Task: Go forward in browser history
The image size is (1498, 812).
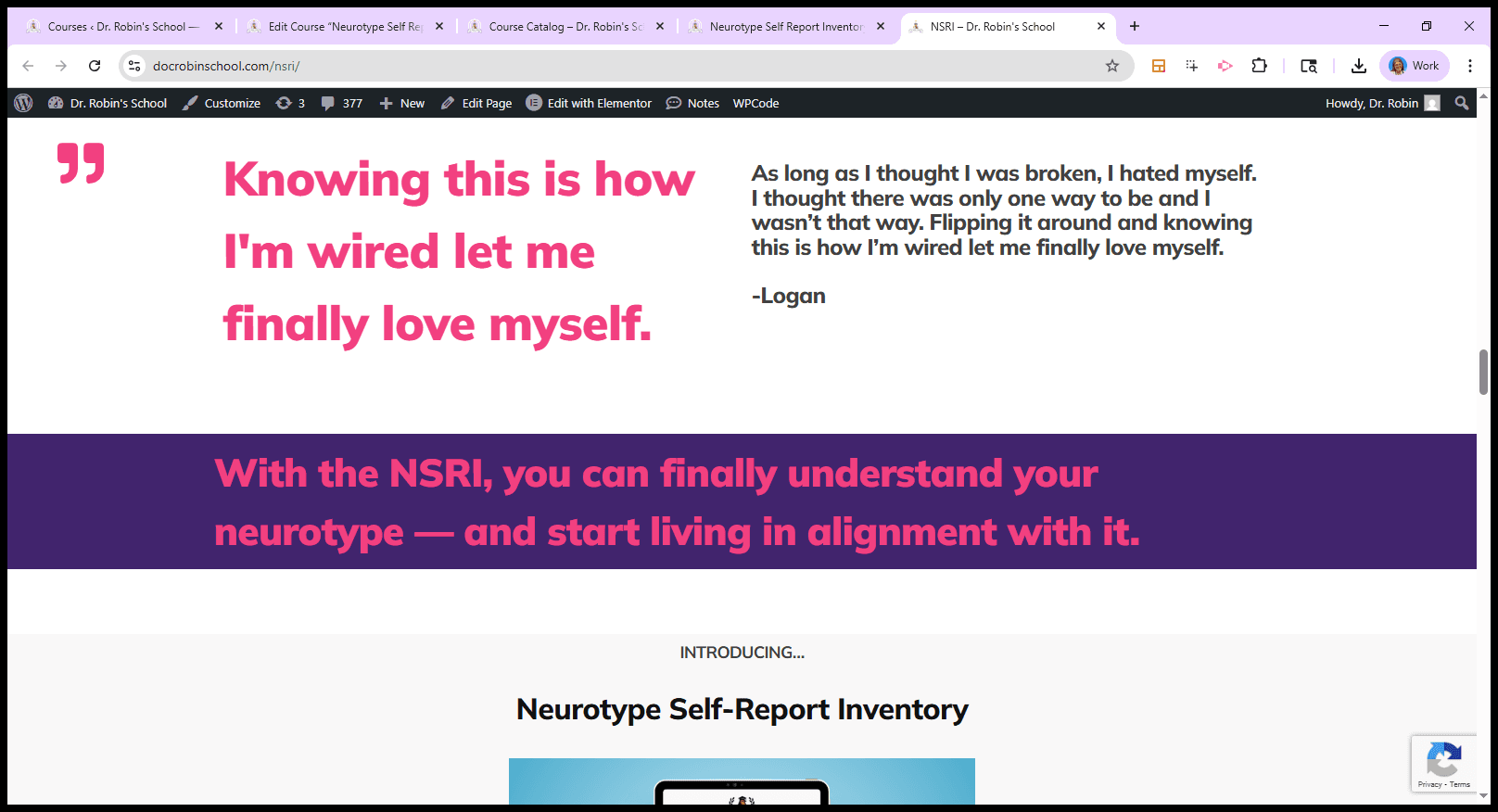Action: coord(61,66)
